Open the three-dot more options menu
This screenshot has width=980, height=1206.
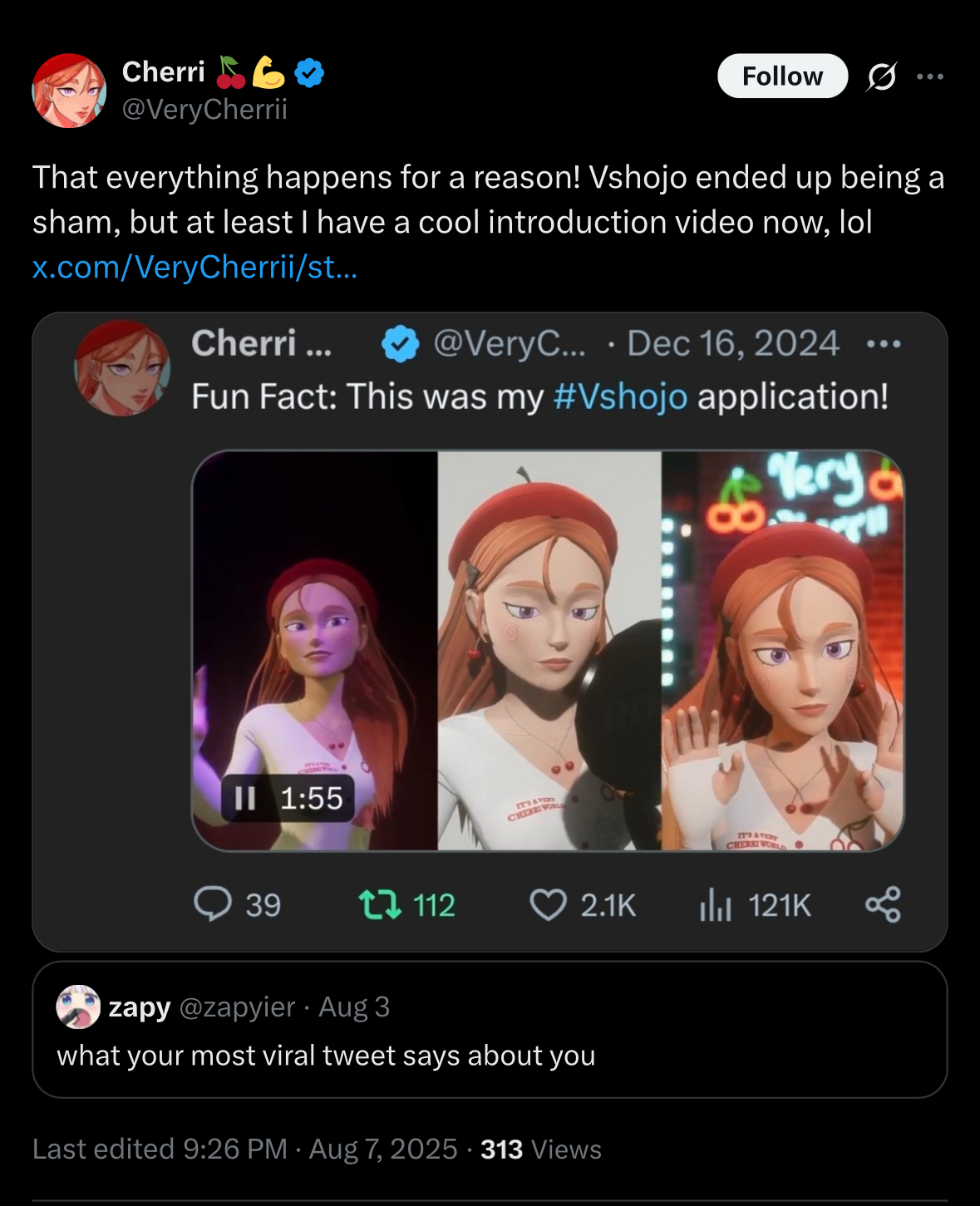click(x=930, y=76)
